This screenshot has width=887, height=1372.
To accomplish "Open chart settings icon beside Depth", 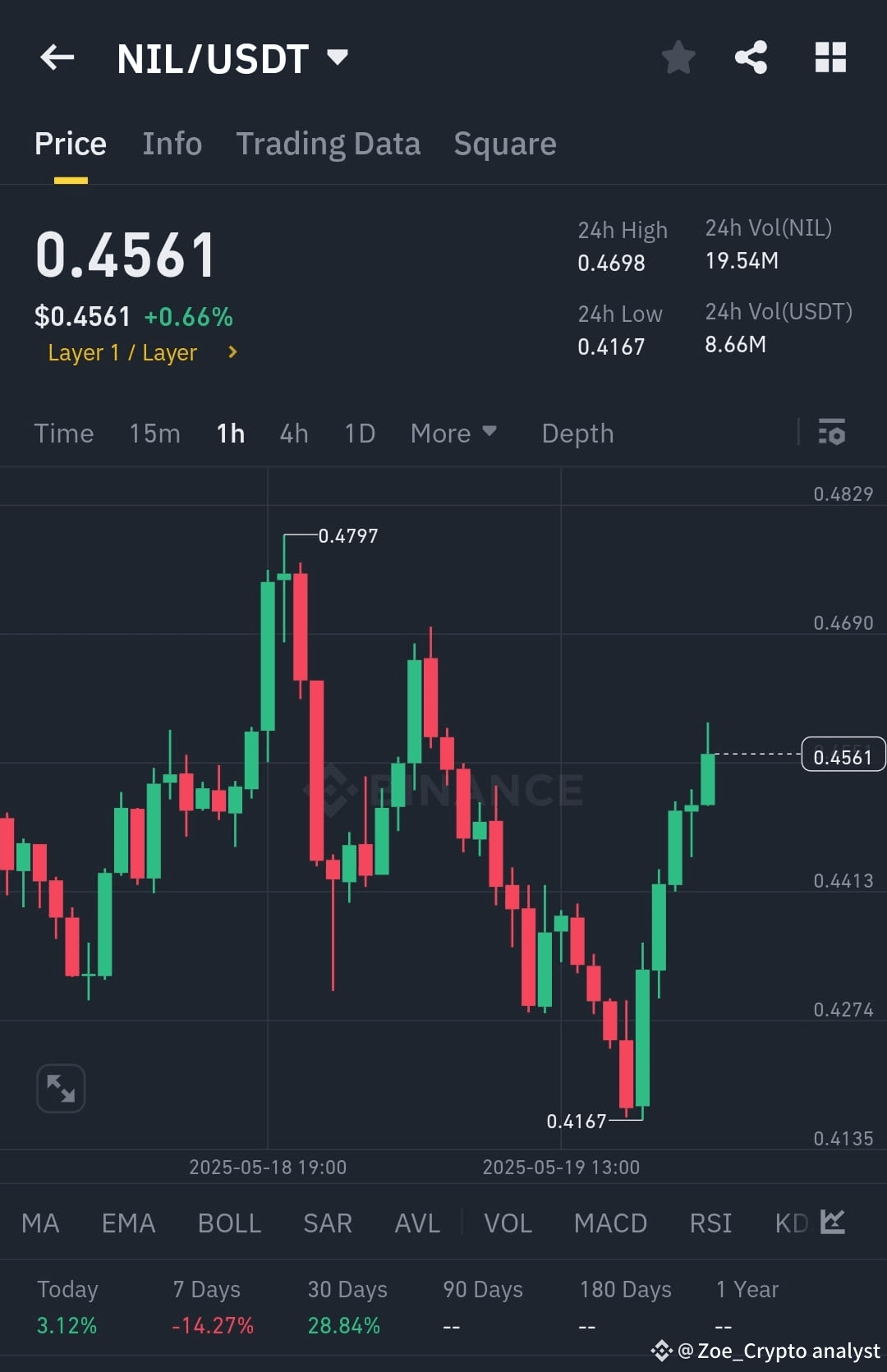I will (x=831, y=433).
